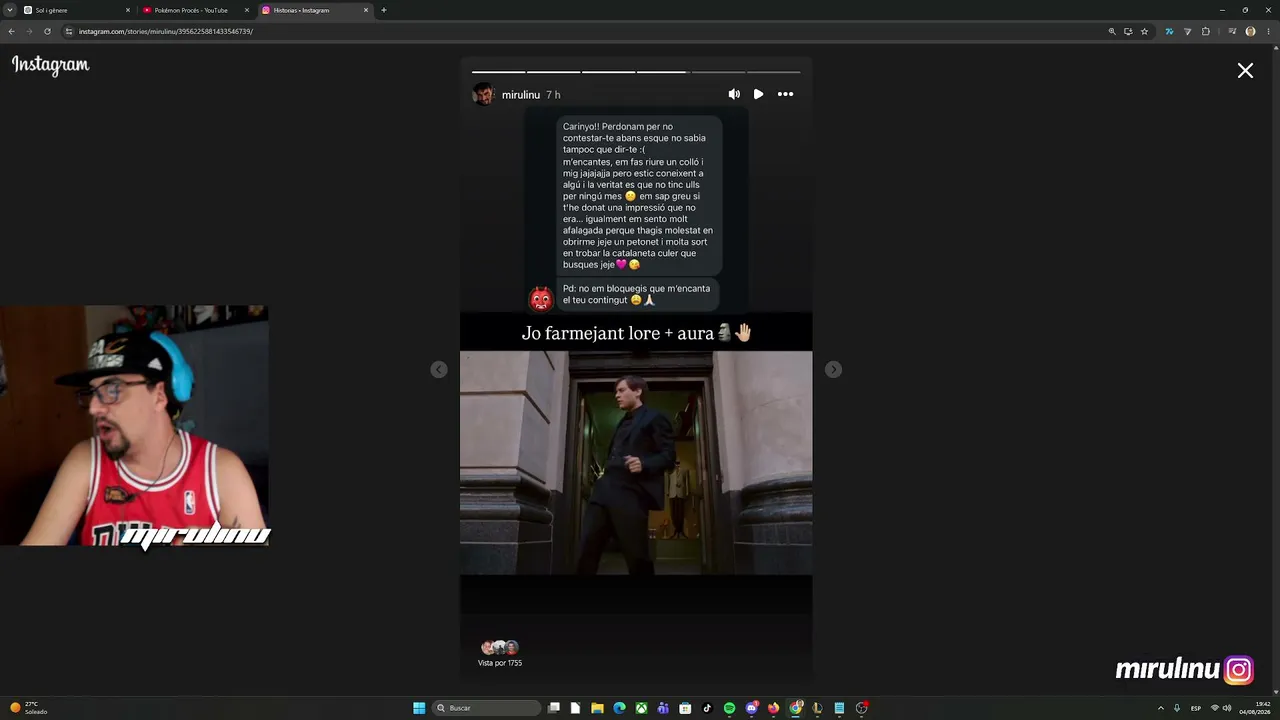Close the story viewer with the X
The width and height of the screenshot is (1280, 720).
coord(1245,70)
